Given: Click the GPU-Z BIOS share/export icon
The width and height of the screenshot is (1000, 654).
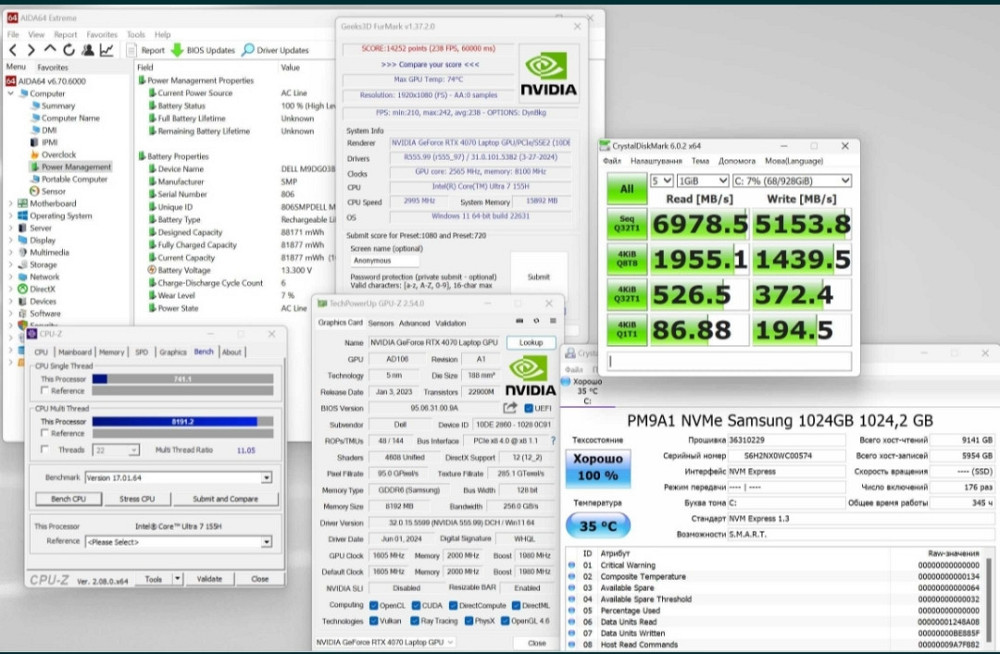Looking at the screenshot, I should coord(510,408).
